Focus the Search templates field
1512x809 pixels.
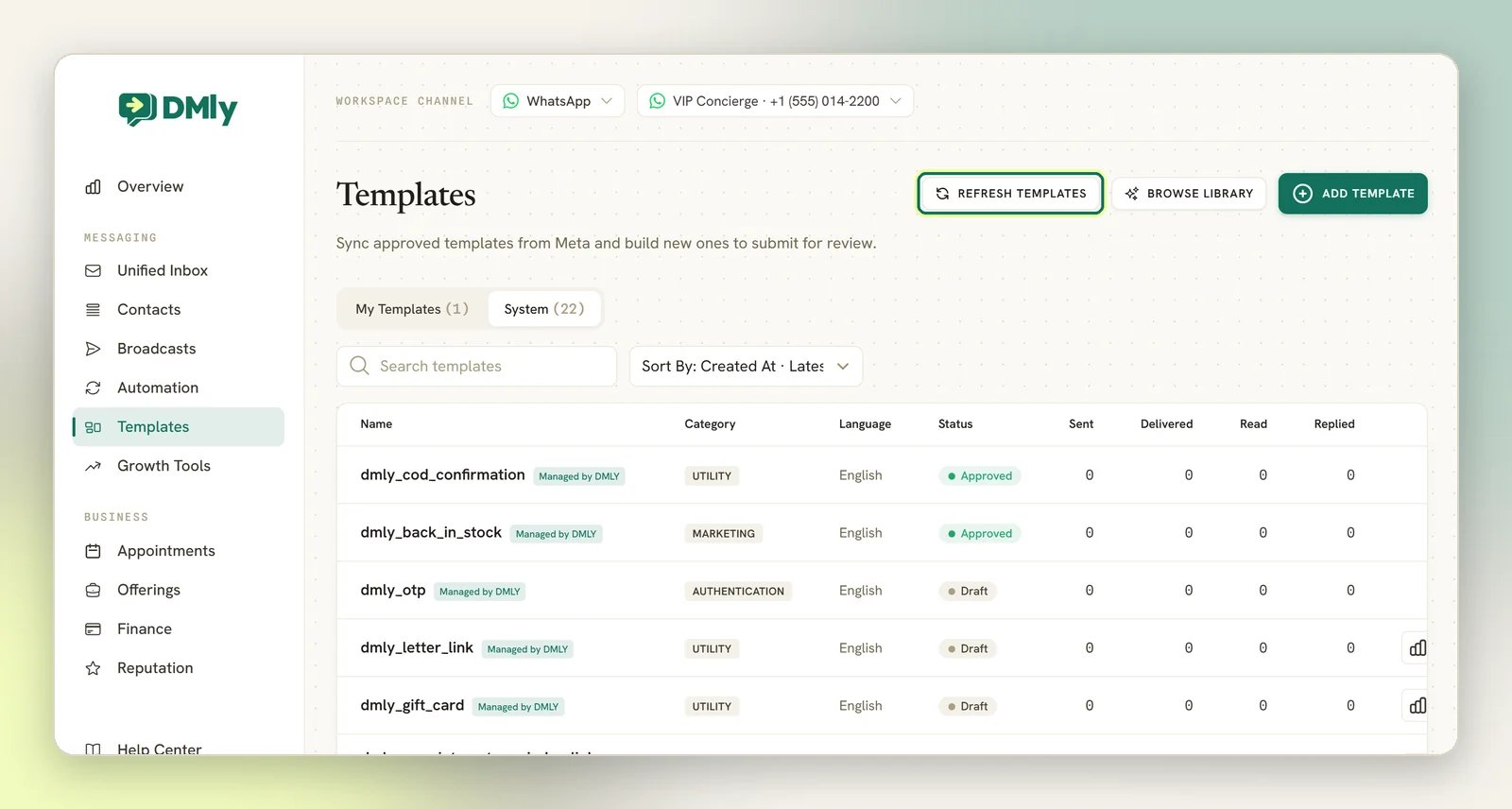(476, 367)
